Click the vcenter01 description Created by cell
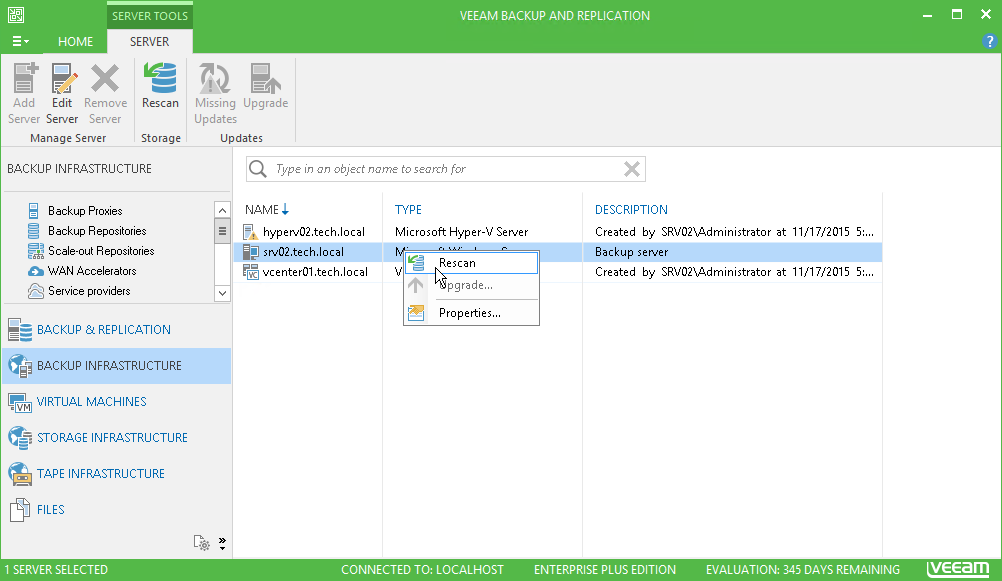Image resolution: width=1002 pixels, height=581 pixels. (x=734, y=272)
